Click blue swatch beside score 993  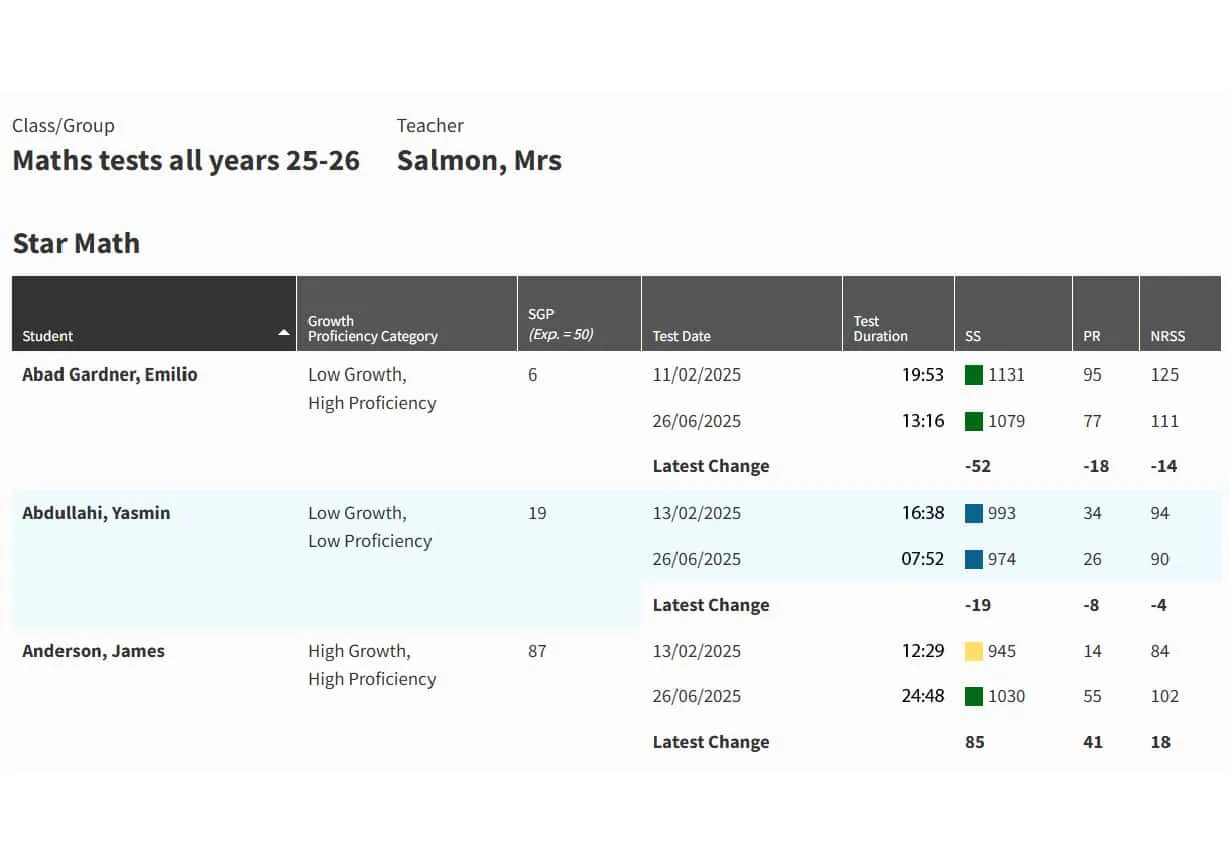pos(974,513)
